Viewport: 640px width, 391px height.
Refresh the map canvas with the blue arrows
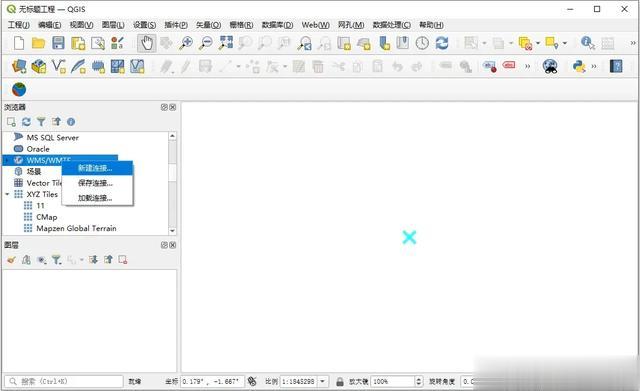coord(442,43)
